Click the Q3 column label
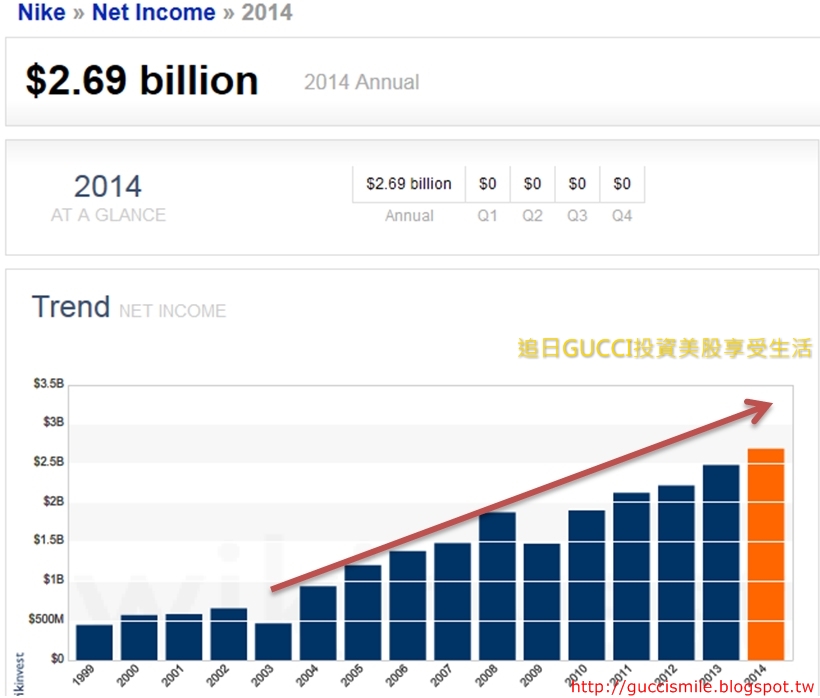The image size is (820, 698). 577,215
